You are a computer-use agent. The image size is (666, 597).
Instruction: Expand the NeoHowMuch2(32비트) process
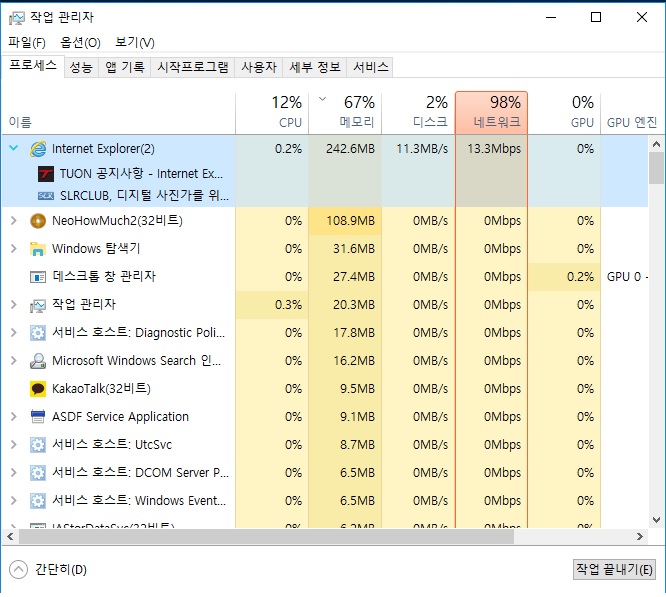[x=14, y=221]
